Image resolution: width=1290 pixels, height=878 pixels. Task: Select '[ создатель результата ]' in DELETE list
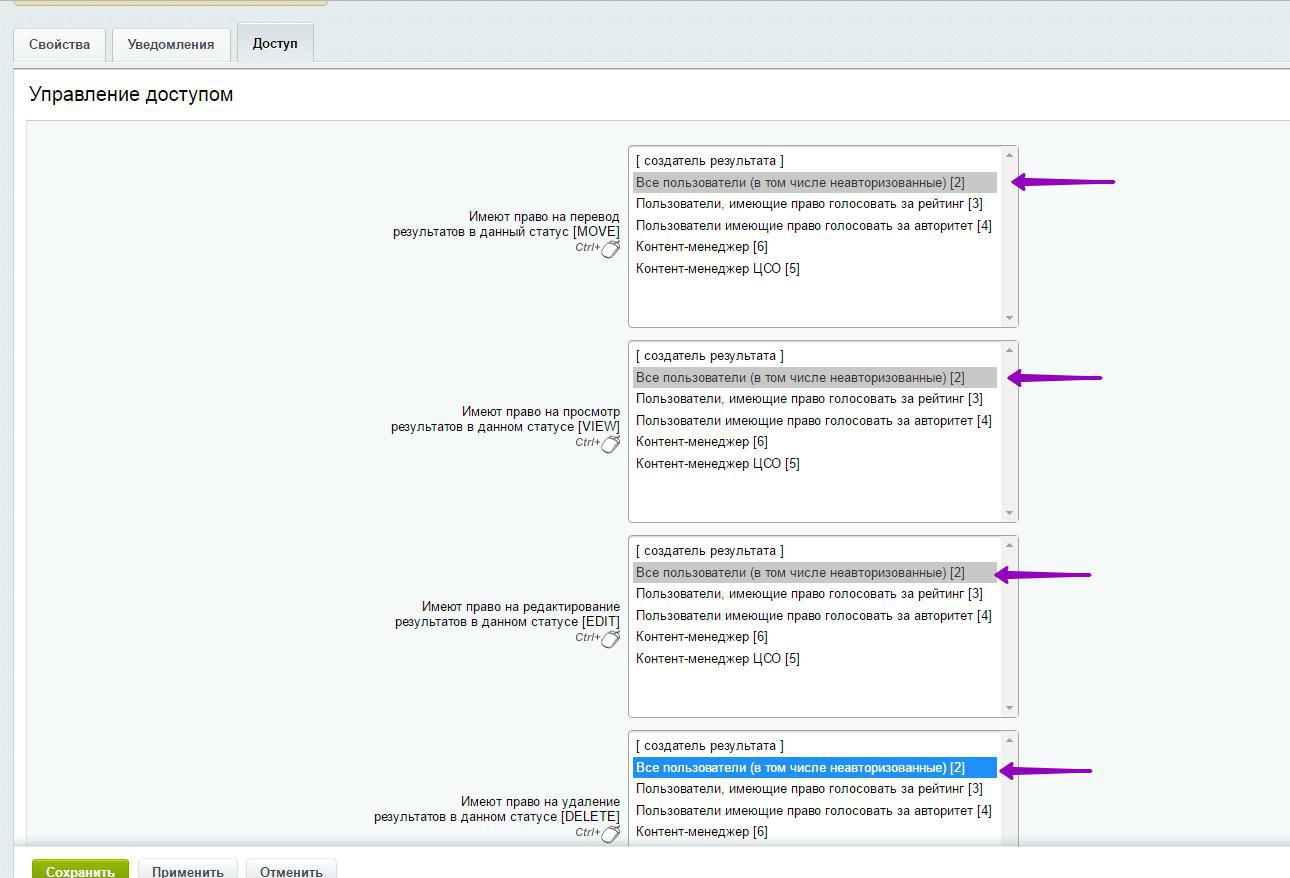pyautogui.click(x=815, y=746)
